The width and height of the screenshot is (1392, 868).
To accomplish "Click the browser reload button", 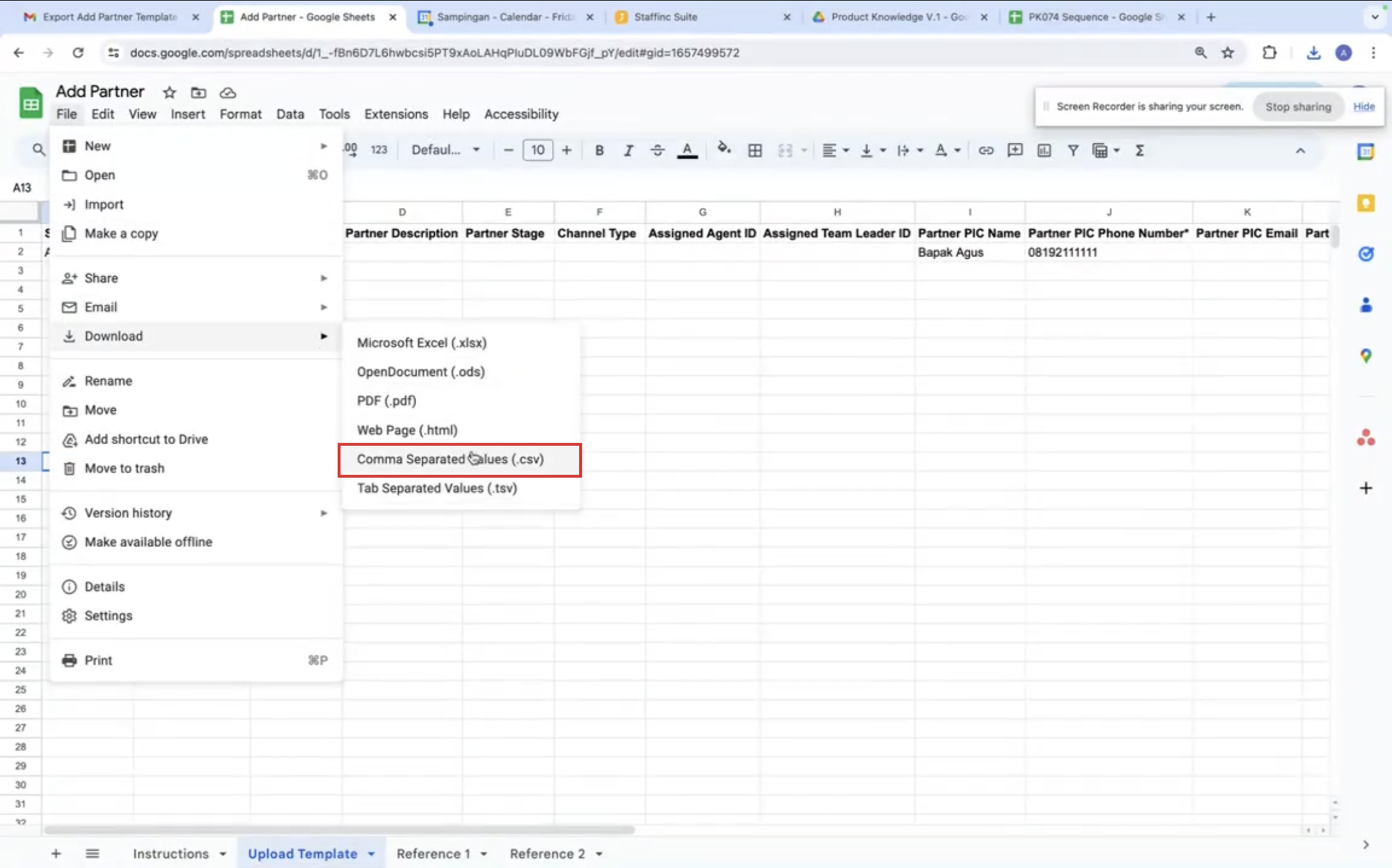I will [x=78, y=53].
